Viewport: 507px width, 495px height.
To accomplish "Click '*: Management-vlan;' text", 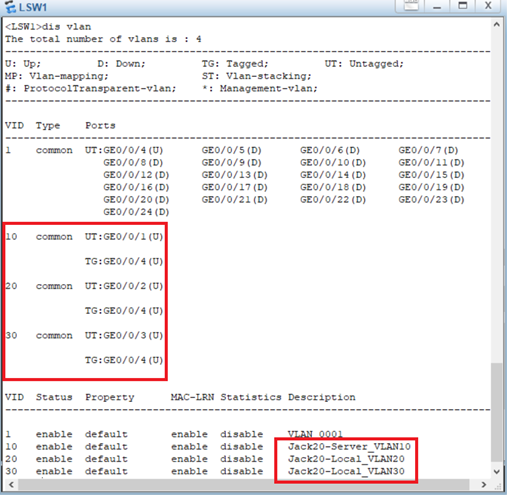I will coord(259,88).
